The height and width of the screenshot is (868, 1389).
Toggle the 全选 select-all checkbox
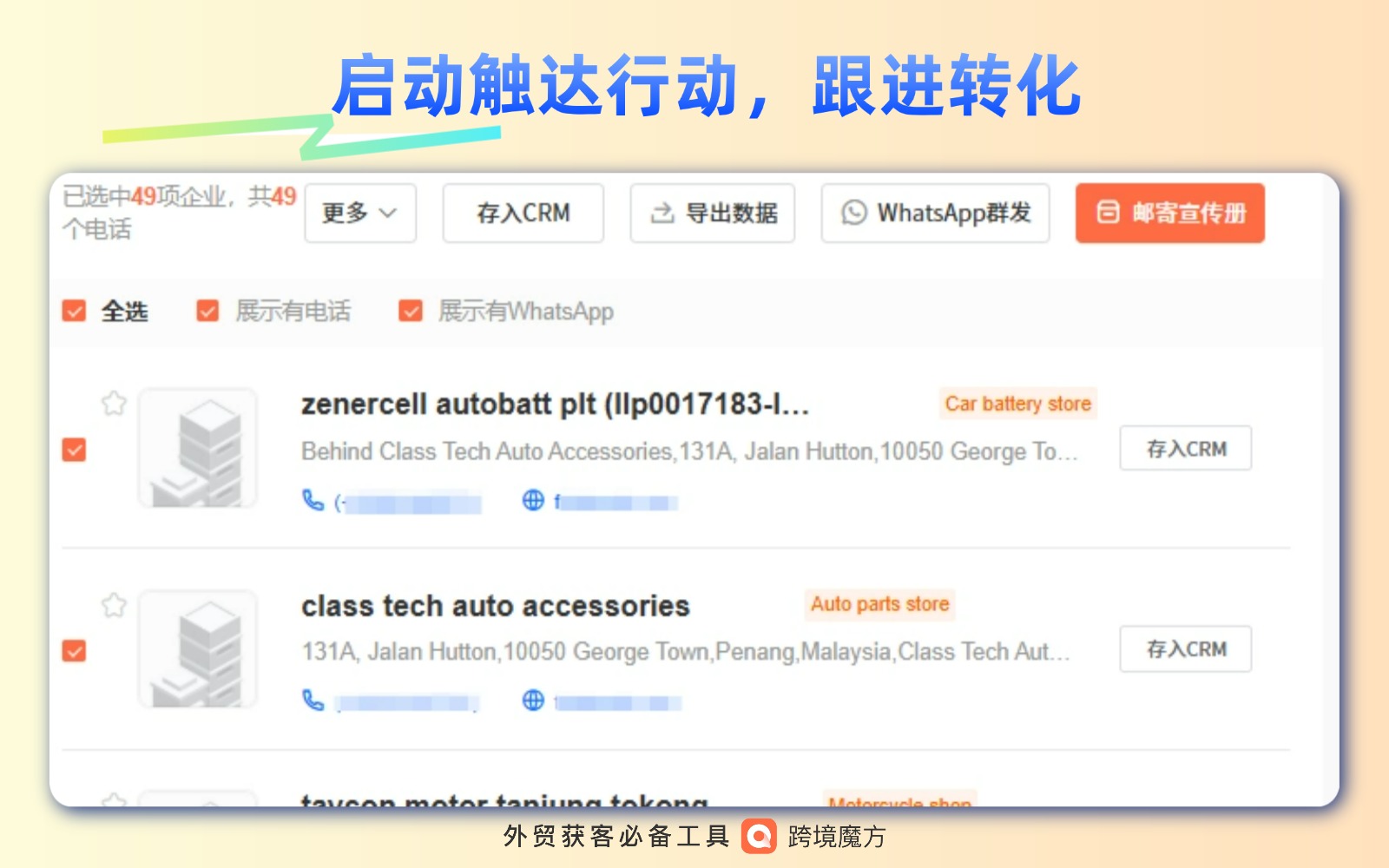pos(75,311)
